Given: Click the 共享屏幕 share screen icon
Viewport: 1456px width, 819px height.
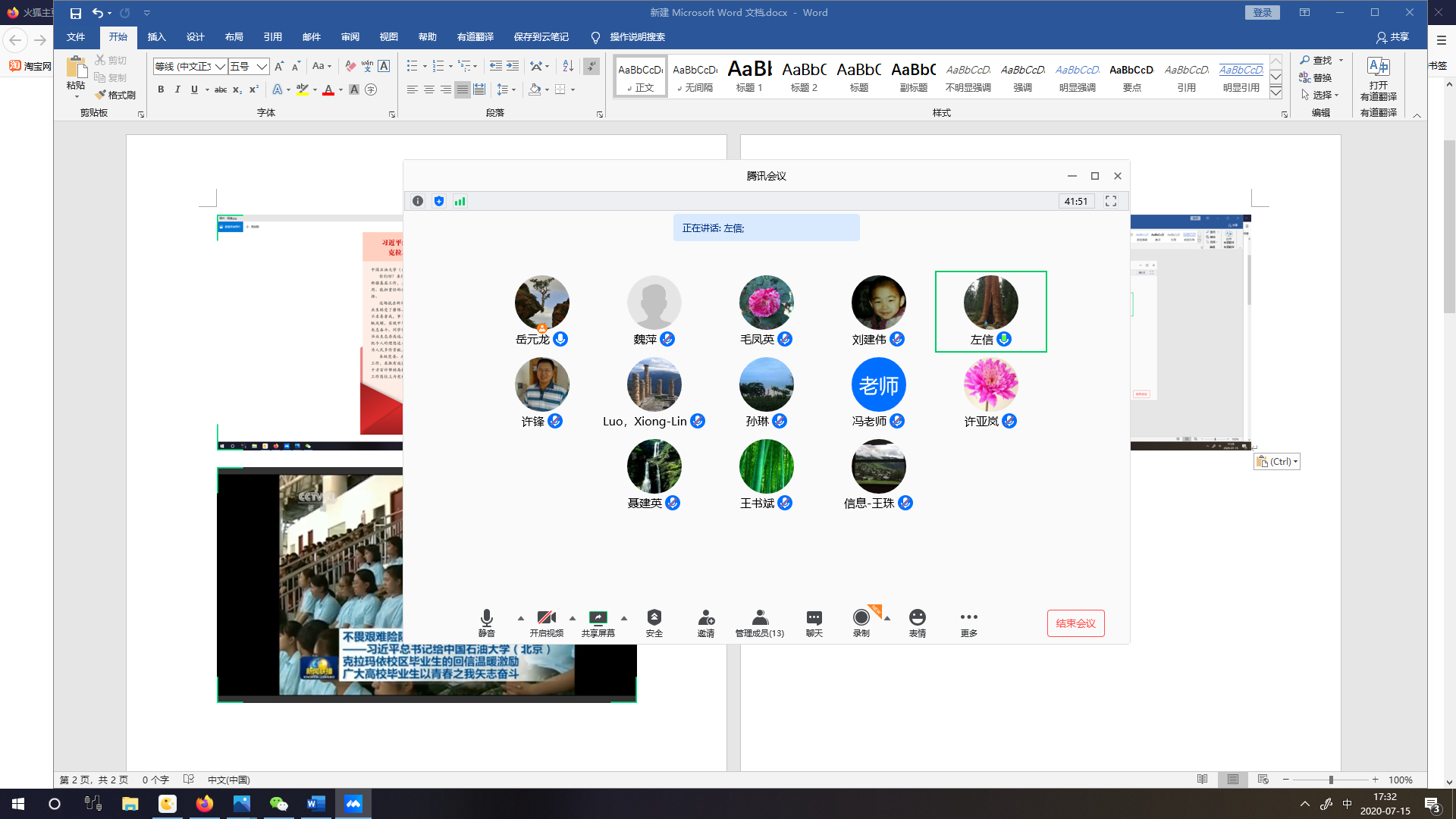Looking at the screenshot, I should coord(598,618).
